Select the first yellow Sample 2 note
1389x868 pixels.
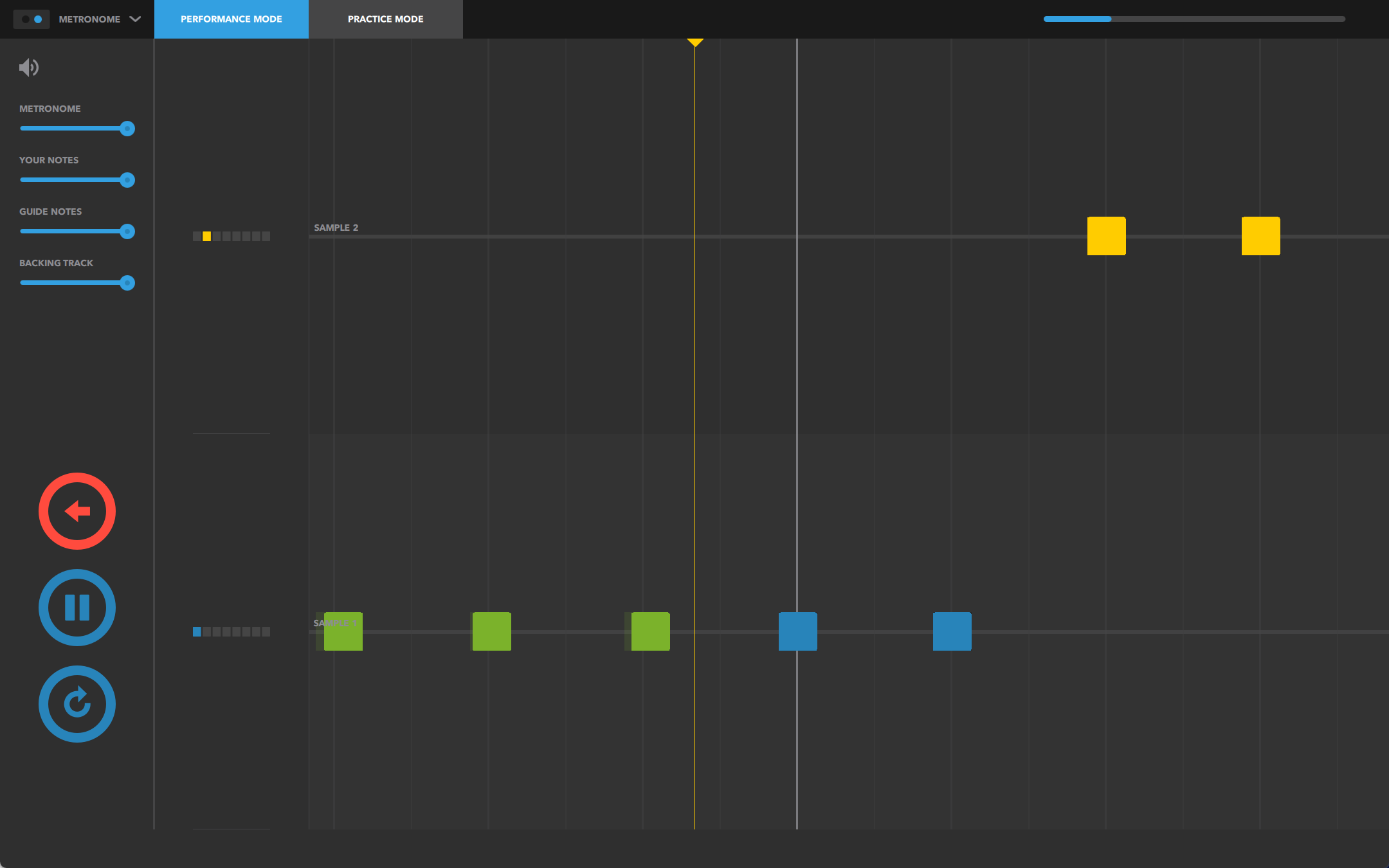coord(1107,236)
